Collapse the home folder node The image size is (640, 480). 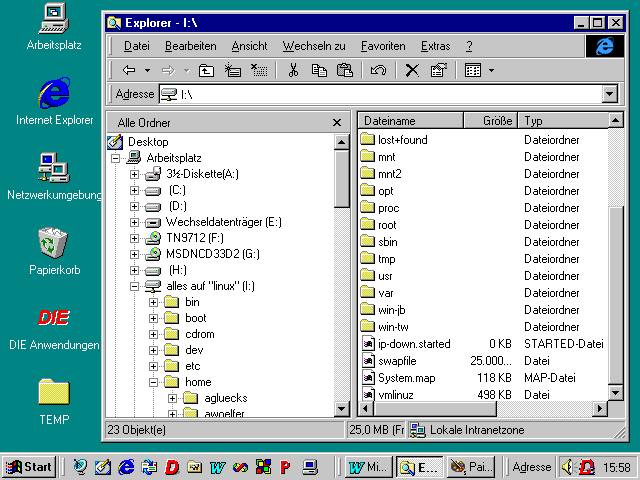(153, 382)
